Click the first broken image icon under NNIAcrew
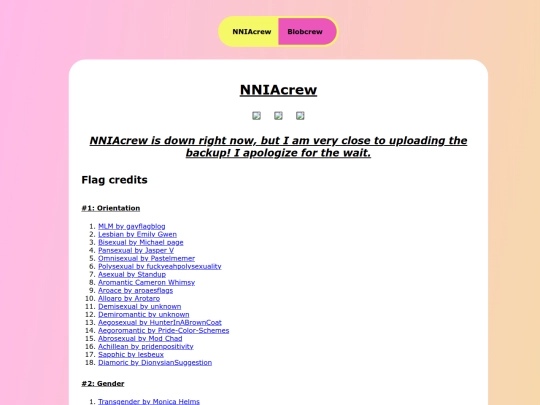Viewport: 540px width, 405px height. 256,116
